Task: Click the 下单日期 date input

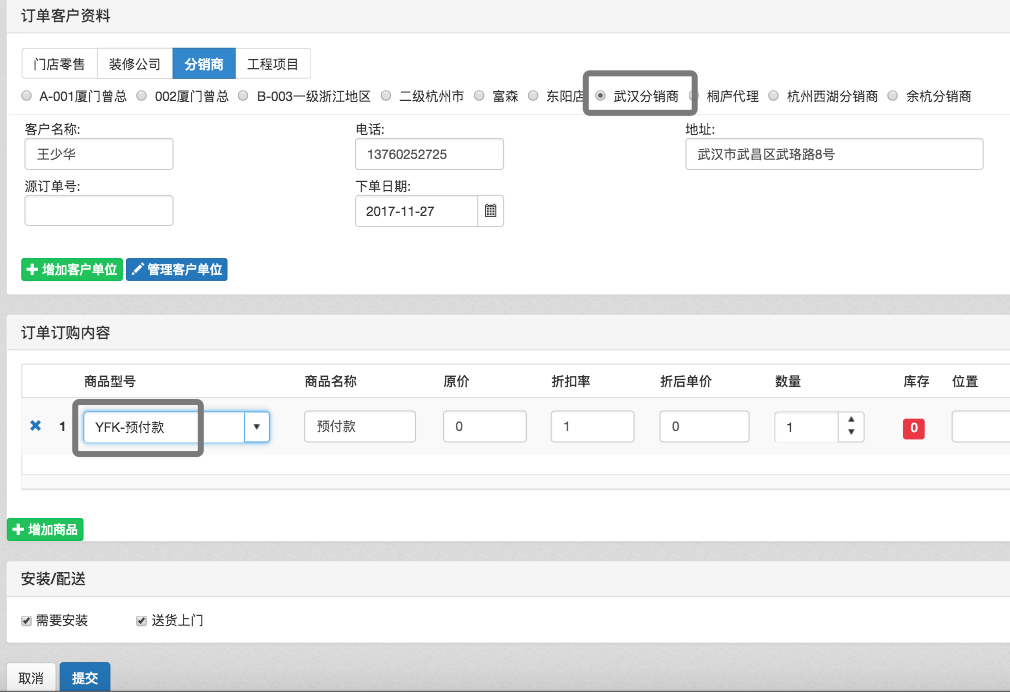Action: click(416, 211)
